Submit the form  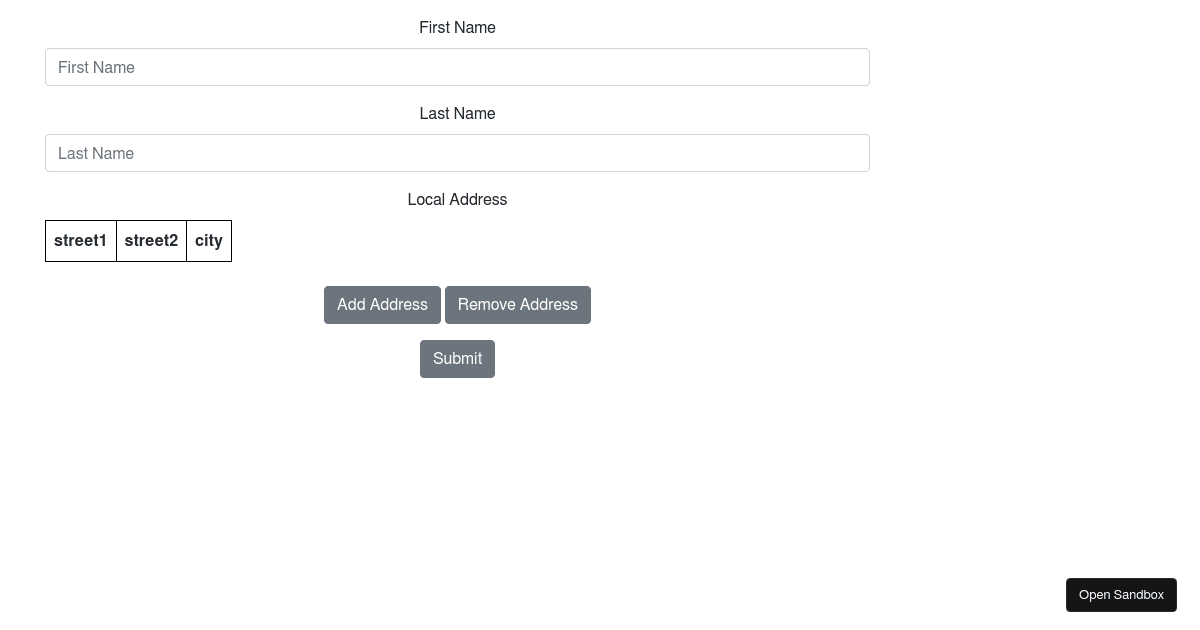[x=457, y=358]
